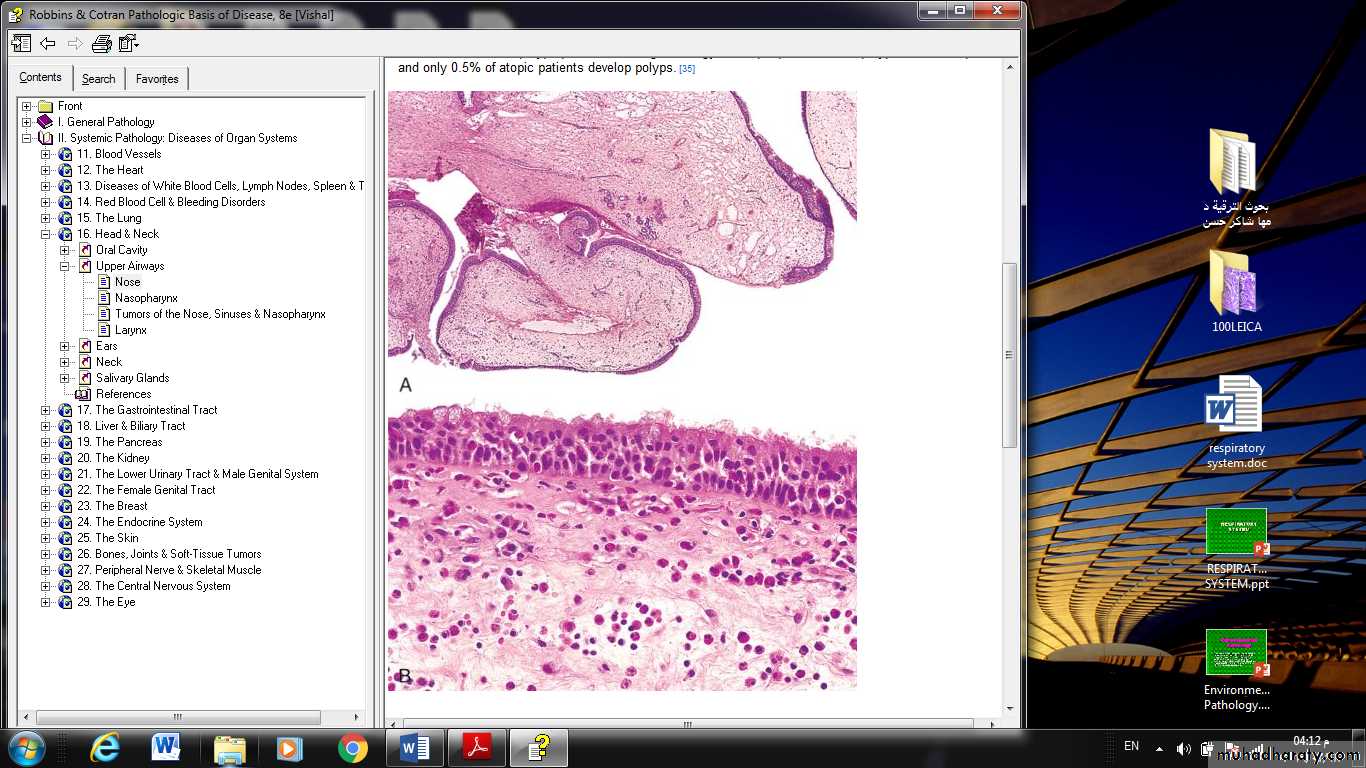Show hidden system tray icons arrow

tap(1159, 748)
